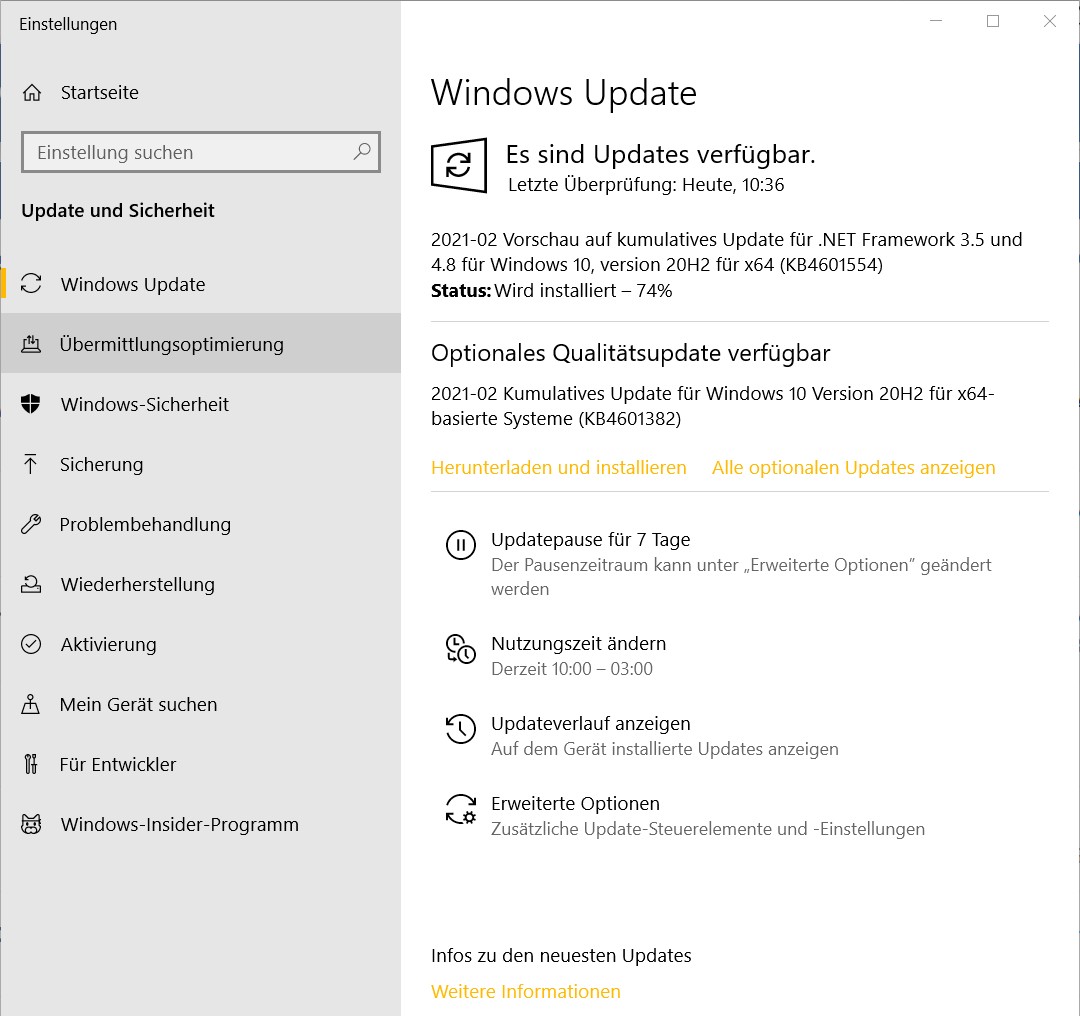Click the KB4601554 update description text

click(x=727, y=252)
